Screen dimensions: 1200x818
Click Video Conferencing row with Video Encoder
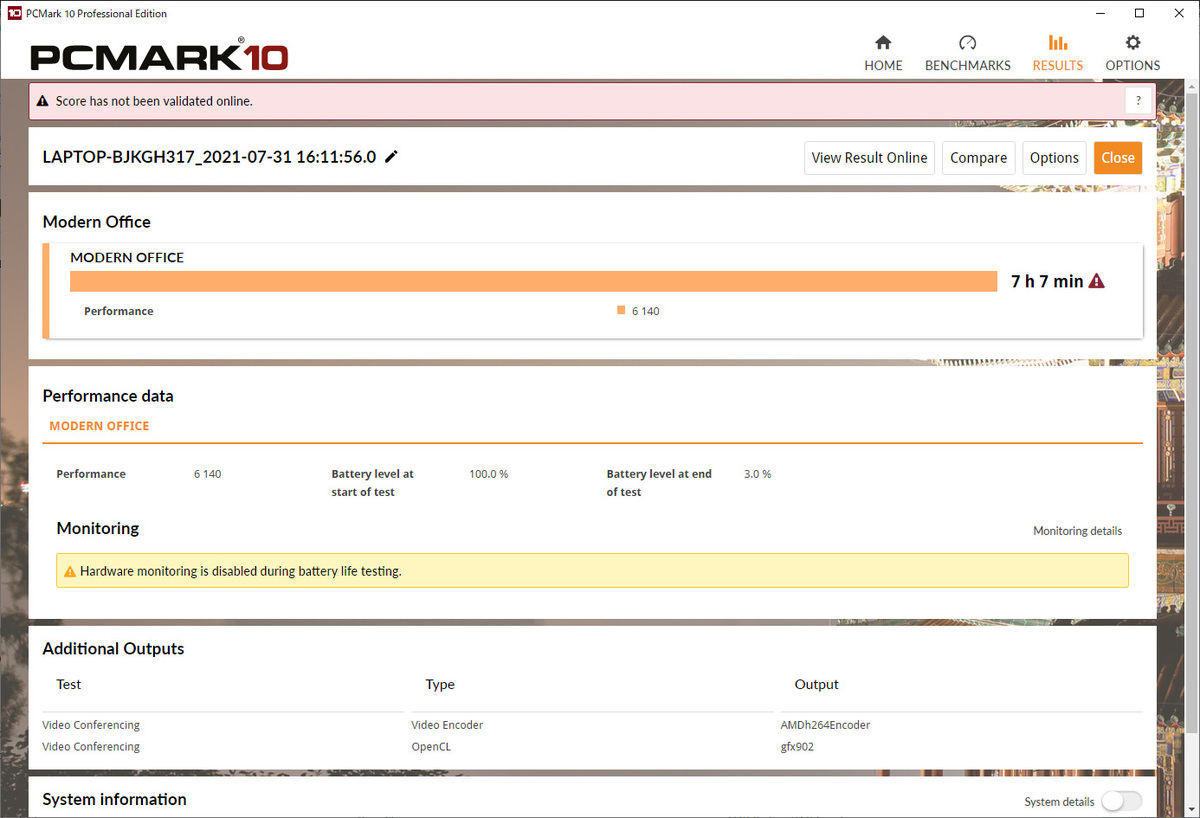(592, 725)
